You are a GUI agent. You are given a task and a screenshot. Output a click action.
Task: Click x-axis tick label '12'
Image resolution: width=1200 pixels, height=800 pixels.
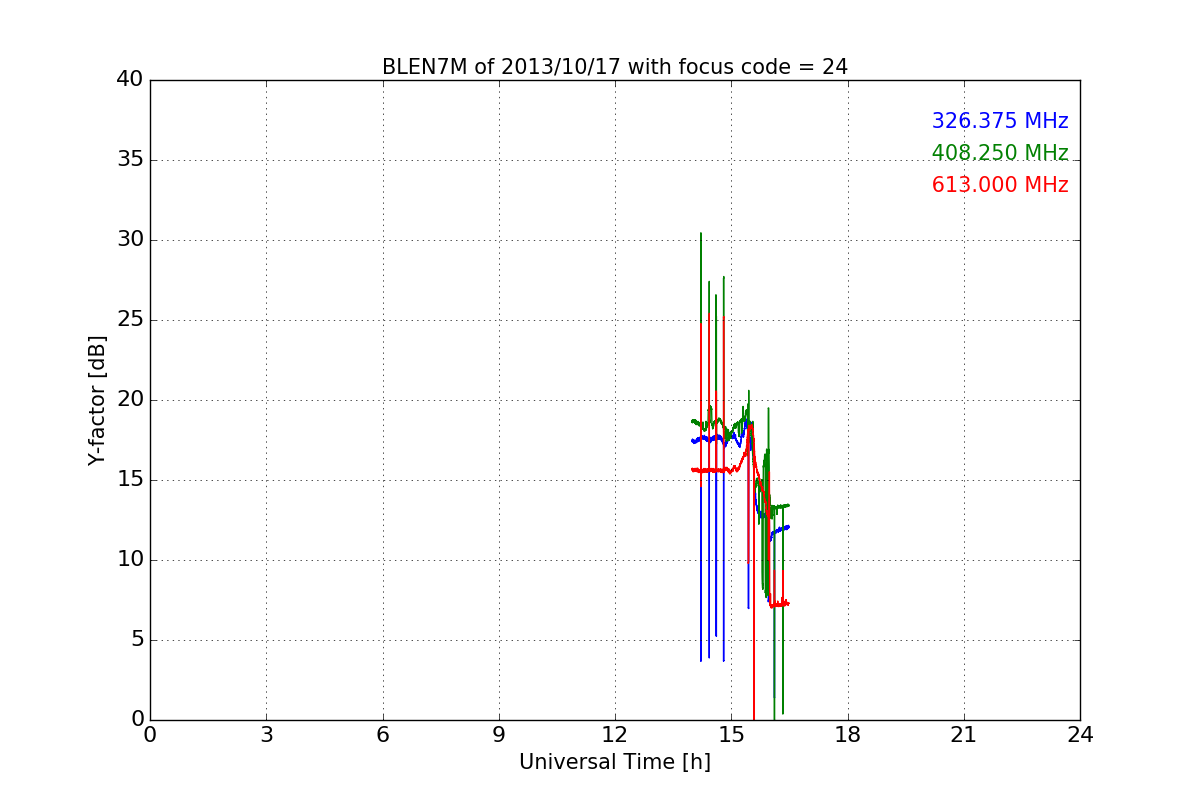tap(615, 735)
